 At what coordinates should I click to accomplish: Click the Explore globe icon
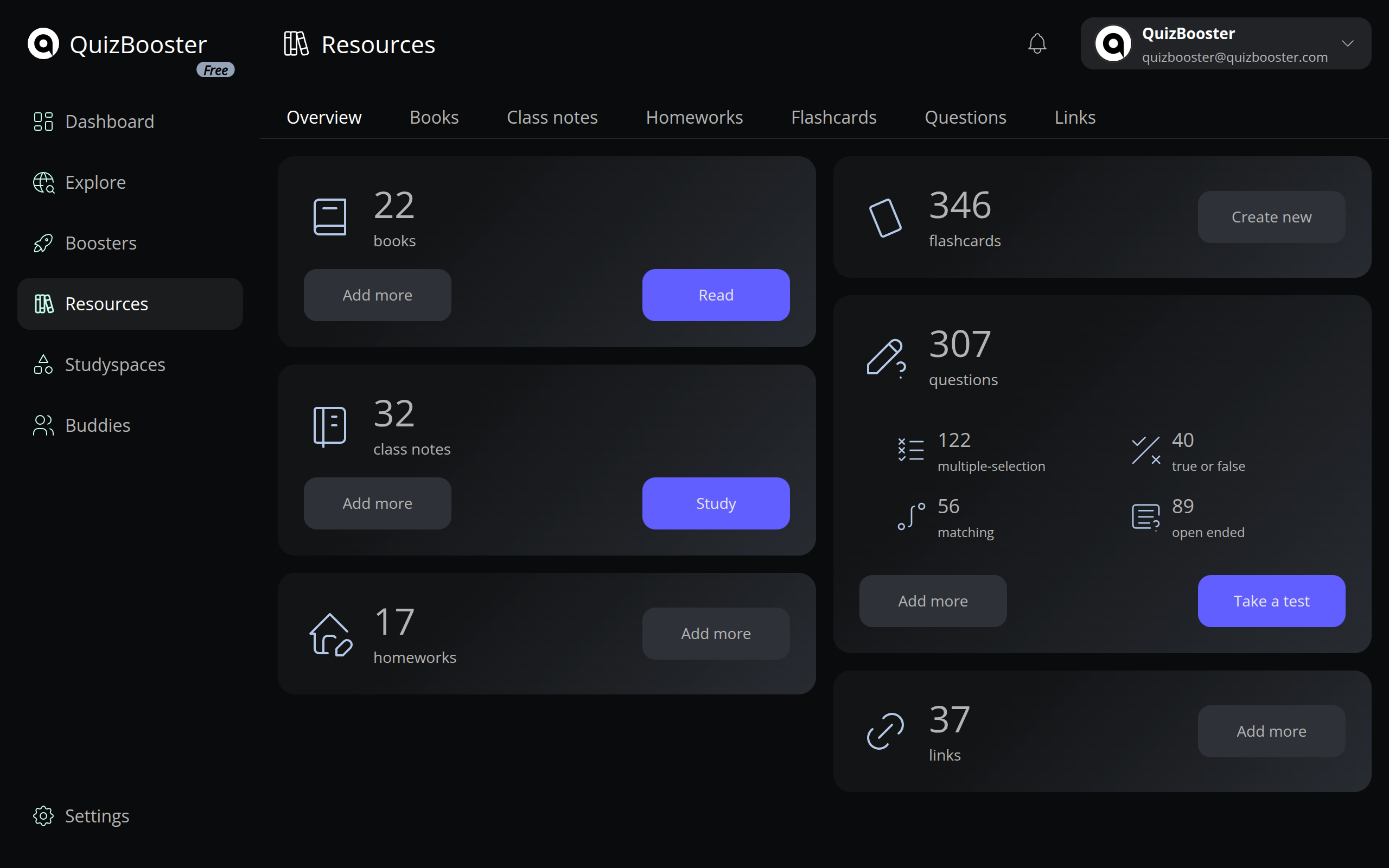pyautogui.click(x=43, y=183)
